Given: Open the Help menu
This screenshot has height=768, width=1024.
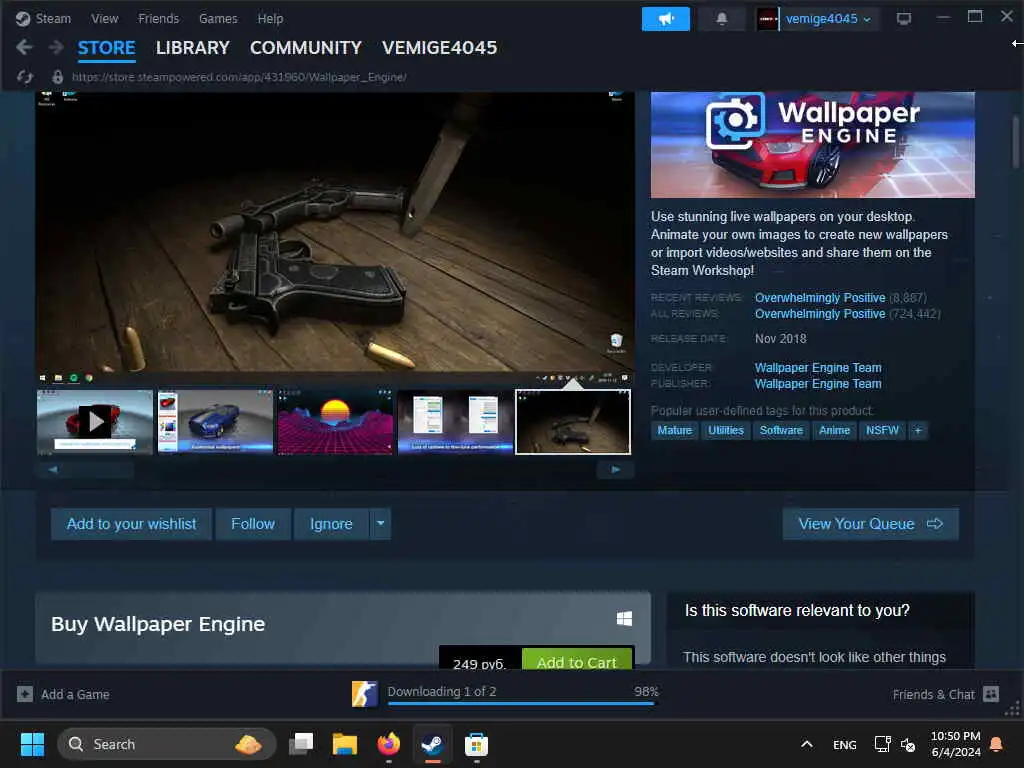Looking at the screenshot, I should pos(270,19).
